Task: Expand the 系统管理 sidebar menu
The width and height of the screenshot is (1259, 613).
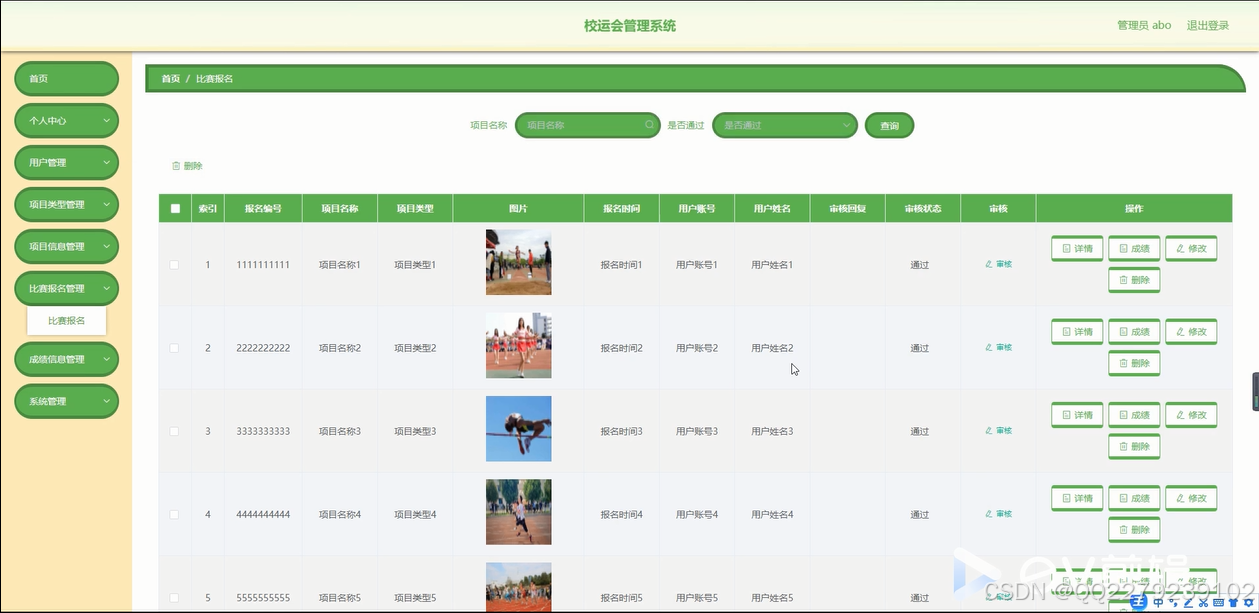Action: pos(66,402)
